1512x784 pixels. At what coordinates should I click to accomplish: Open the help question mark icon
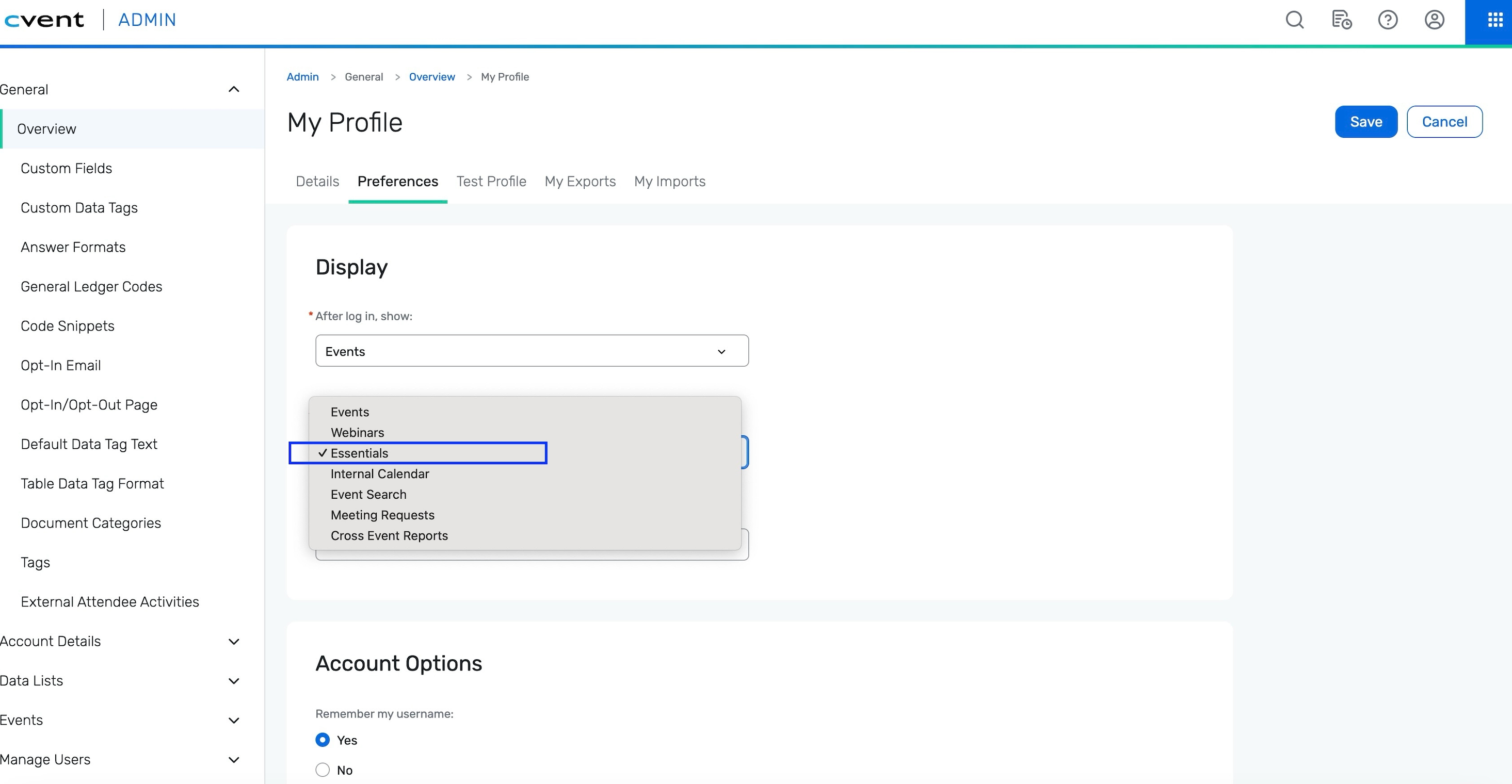(1388, 20)
